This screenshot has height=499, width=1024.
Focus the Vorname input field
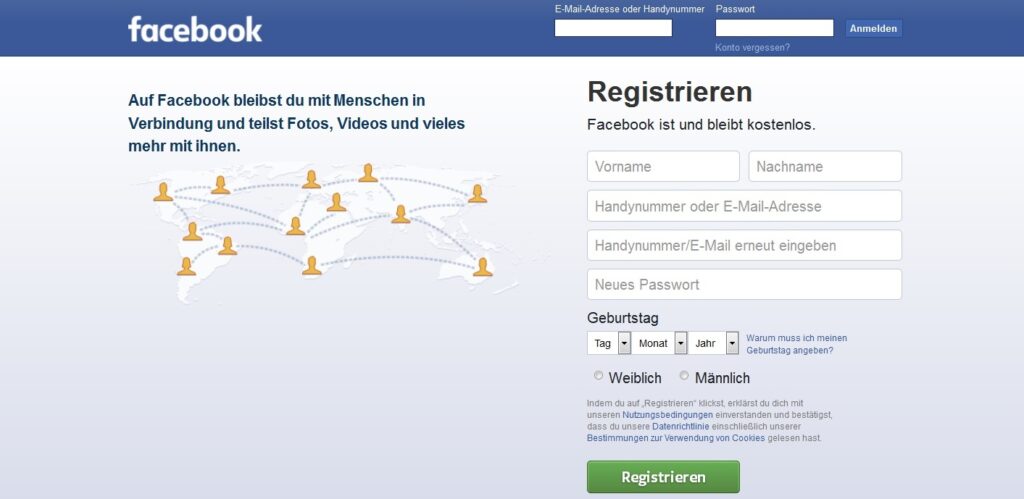pos(663,167)
